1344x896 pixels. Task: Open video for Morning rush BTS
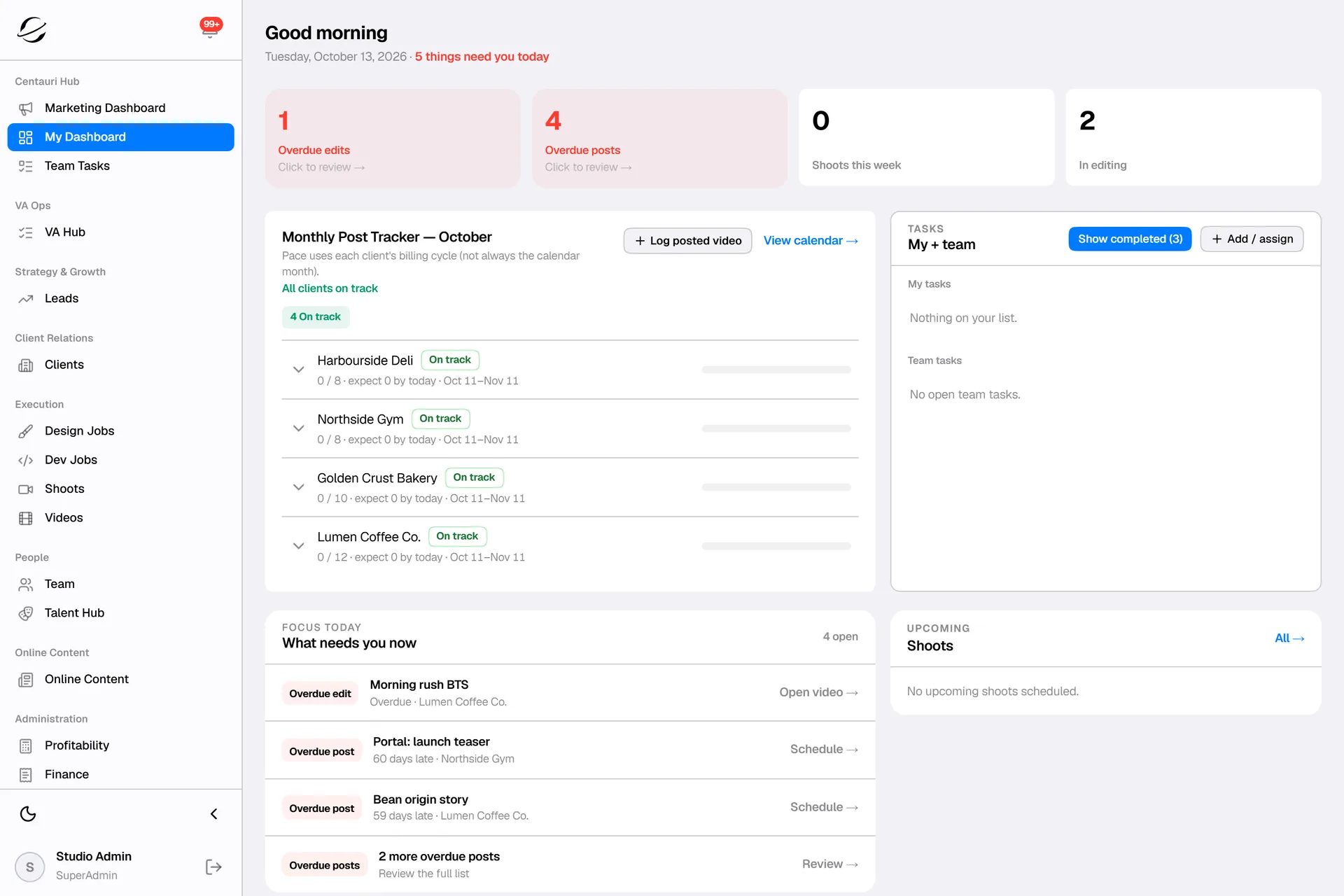(x=818, y=692)
